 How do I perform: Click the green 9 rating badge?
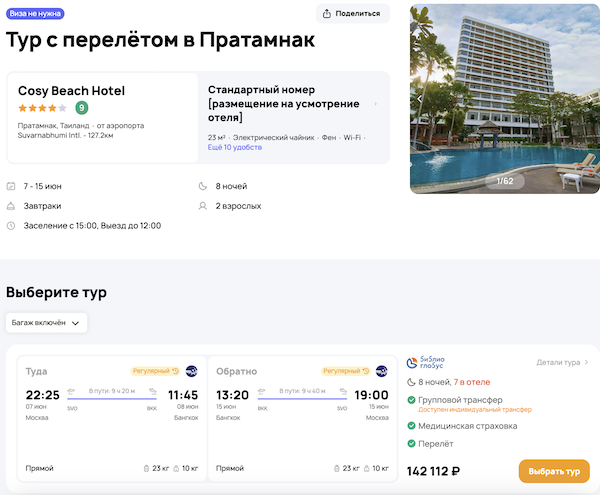(81, 108)
